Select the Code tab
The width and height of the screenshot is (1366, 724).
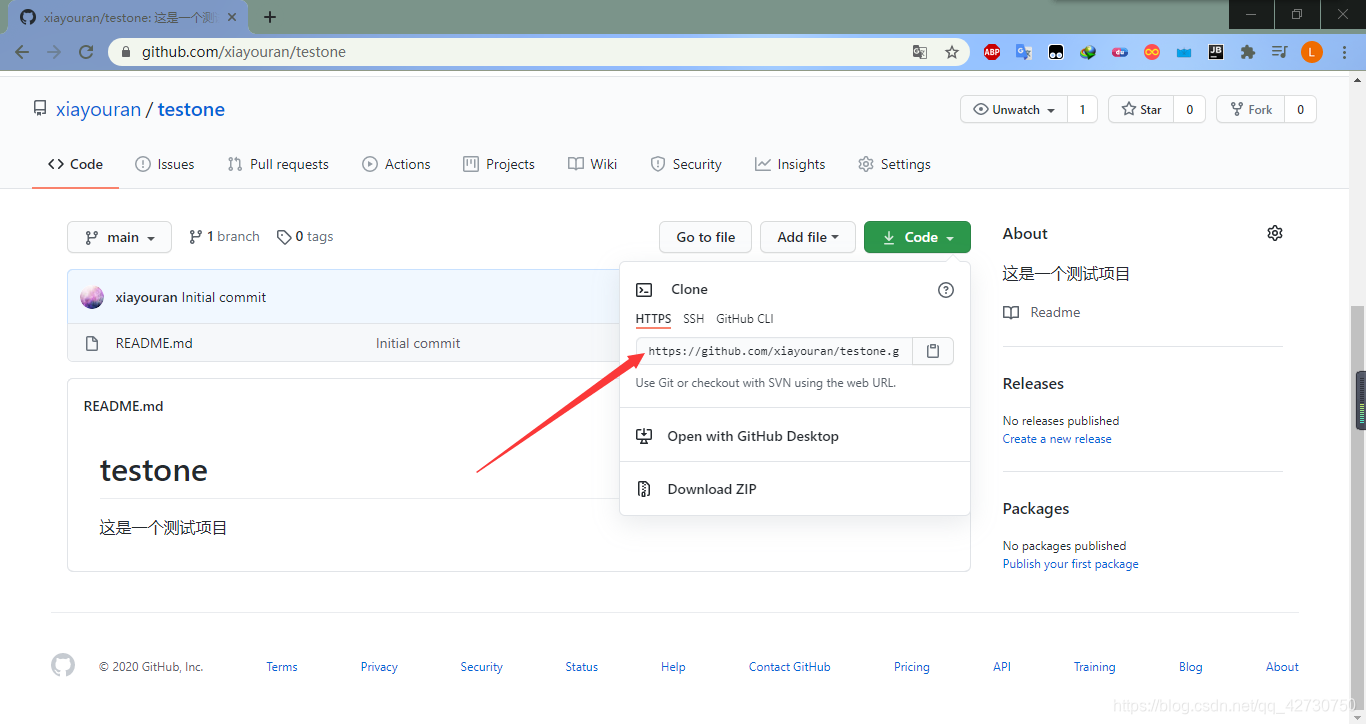pos(75,164)
